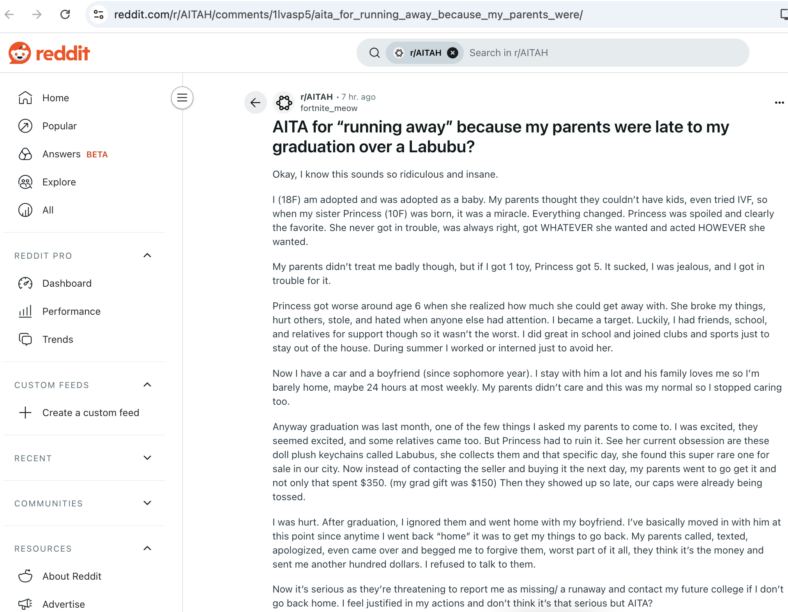Open user fortnite_meow profile

pyautogui.click(x=329, y=108)
